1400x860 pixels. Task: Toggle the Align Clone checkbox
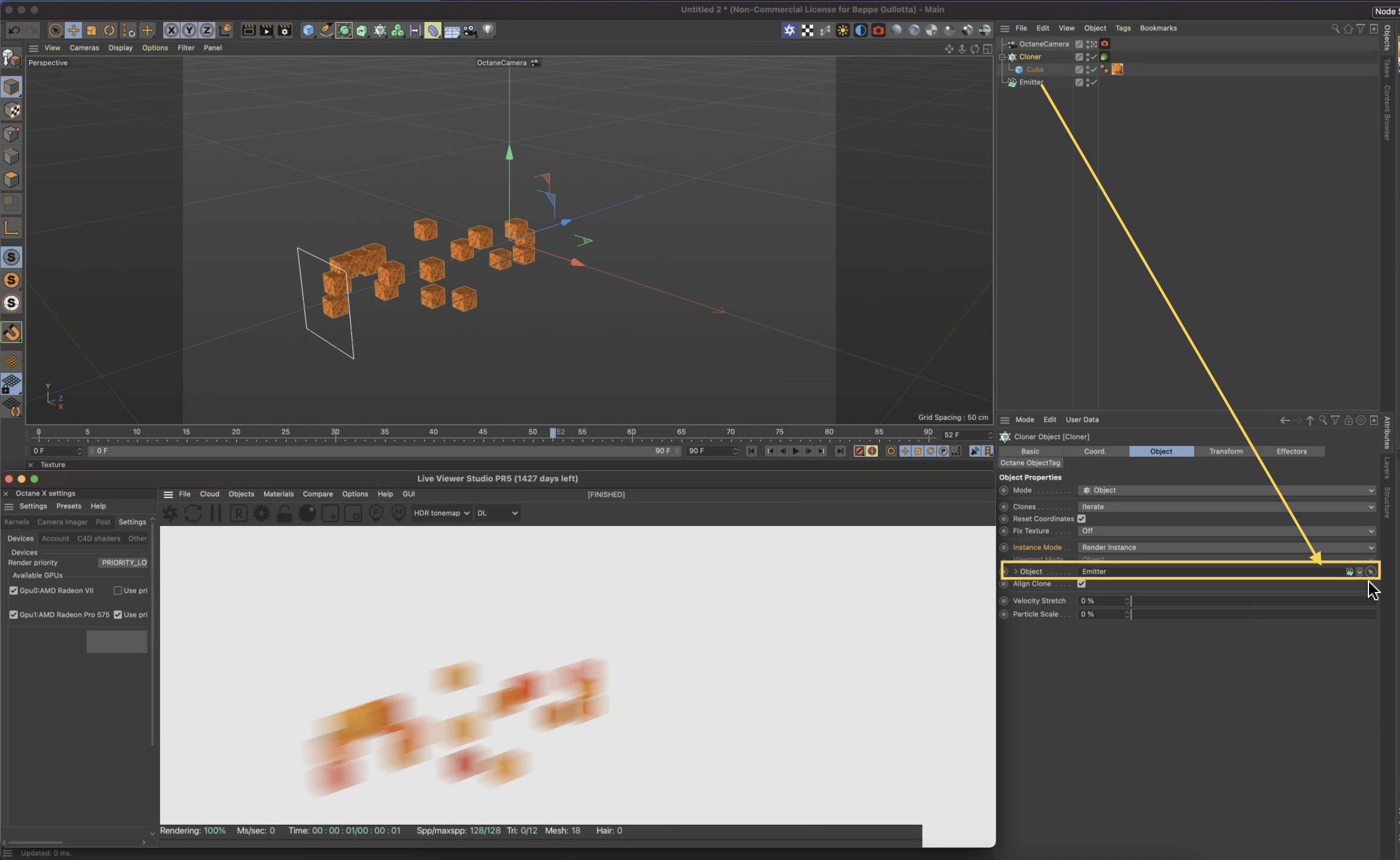click(x=1082, y=584)
